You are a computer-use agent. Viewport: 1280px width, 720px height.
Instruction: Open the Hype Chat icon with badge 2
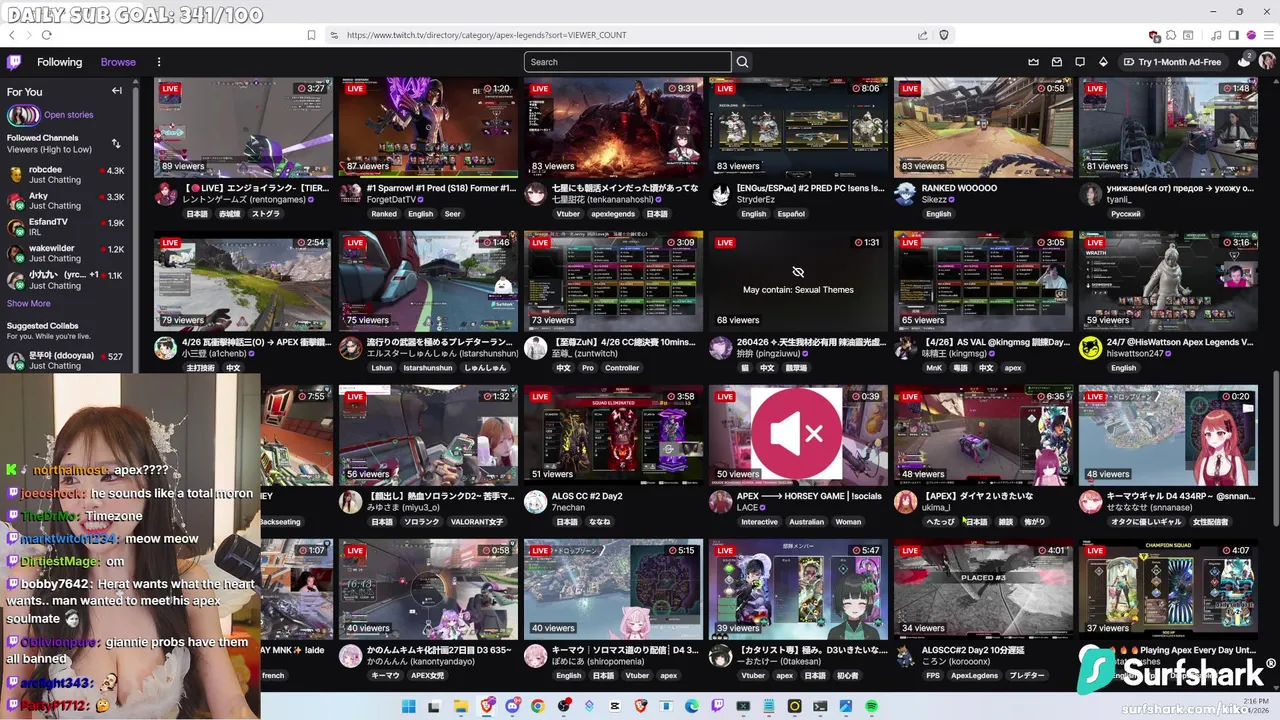pyautogui.click(x=1244, y=61)
